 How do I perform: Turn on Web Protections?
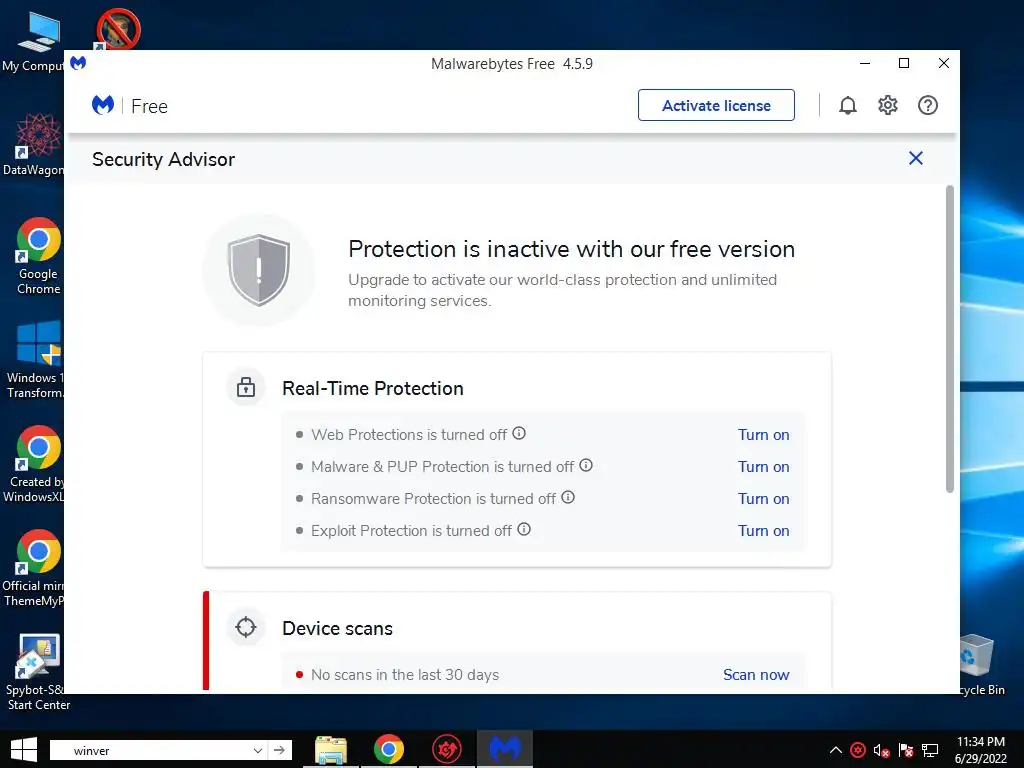coord(763,435)
